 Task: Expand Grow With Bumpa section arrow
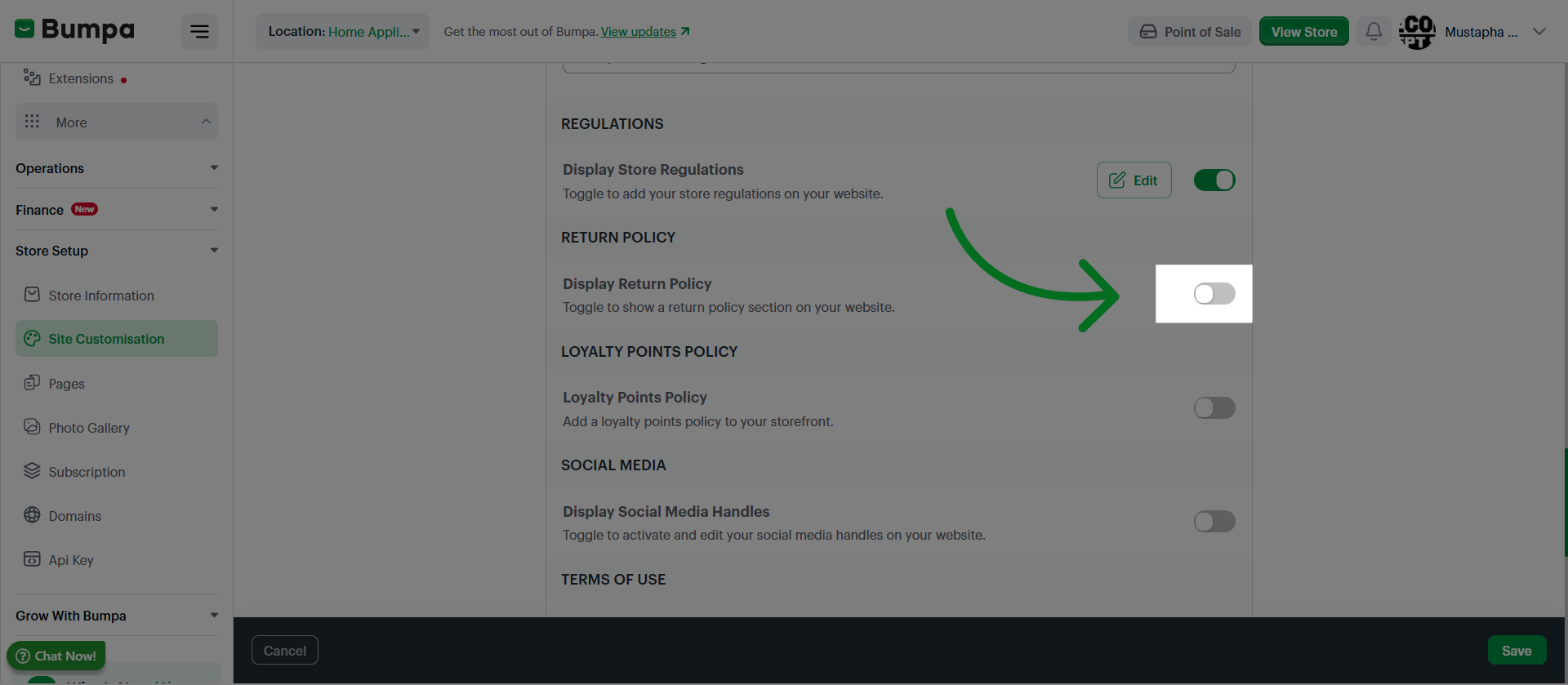click(214, 615)
